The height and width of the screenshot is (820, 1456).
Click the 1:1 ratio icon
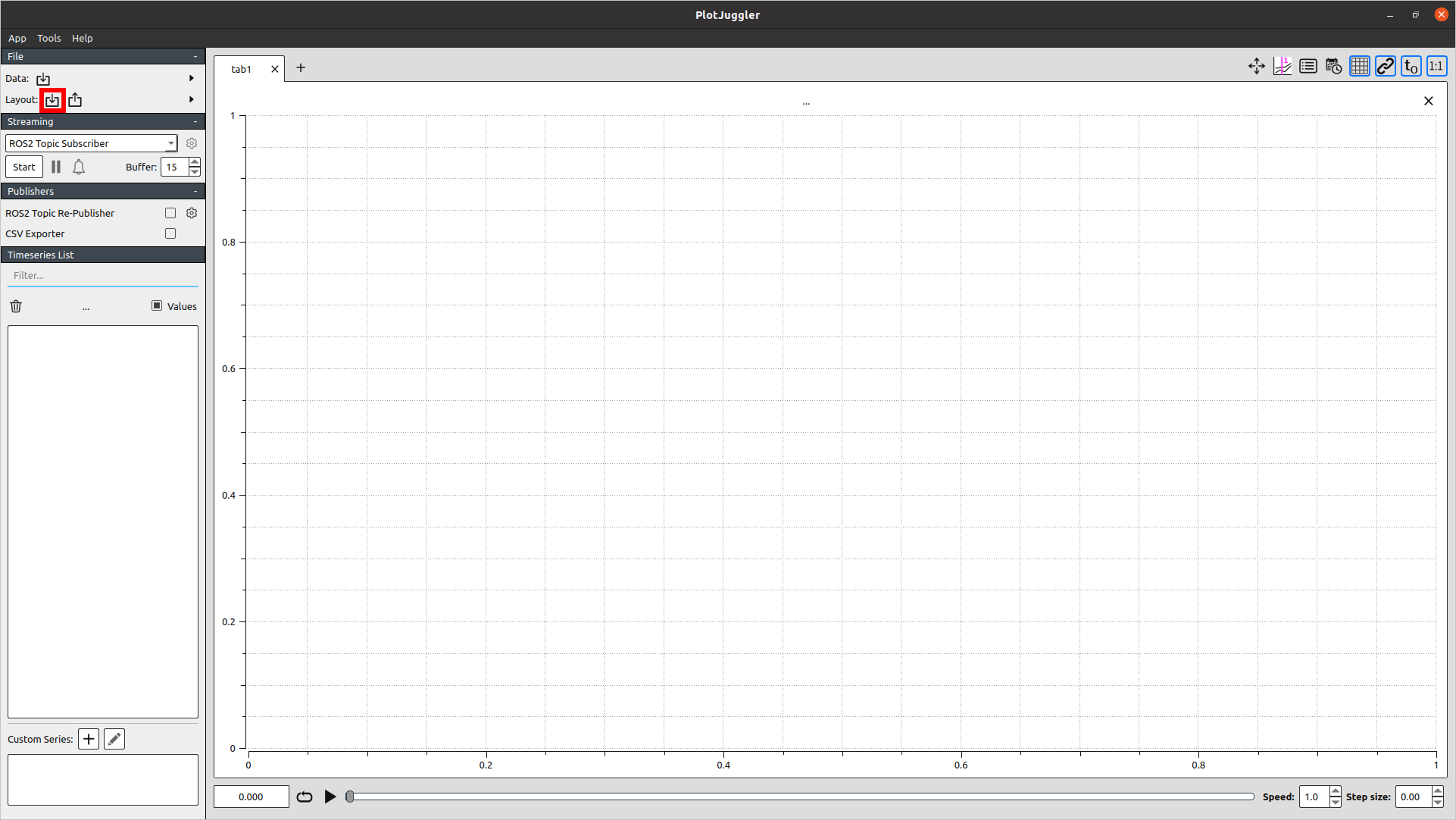click(x=1436, y=67)
